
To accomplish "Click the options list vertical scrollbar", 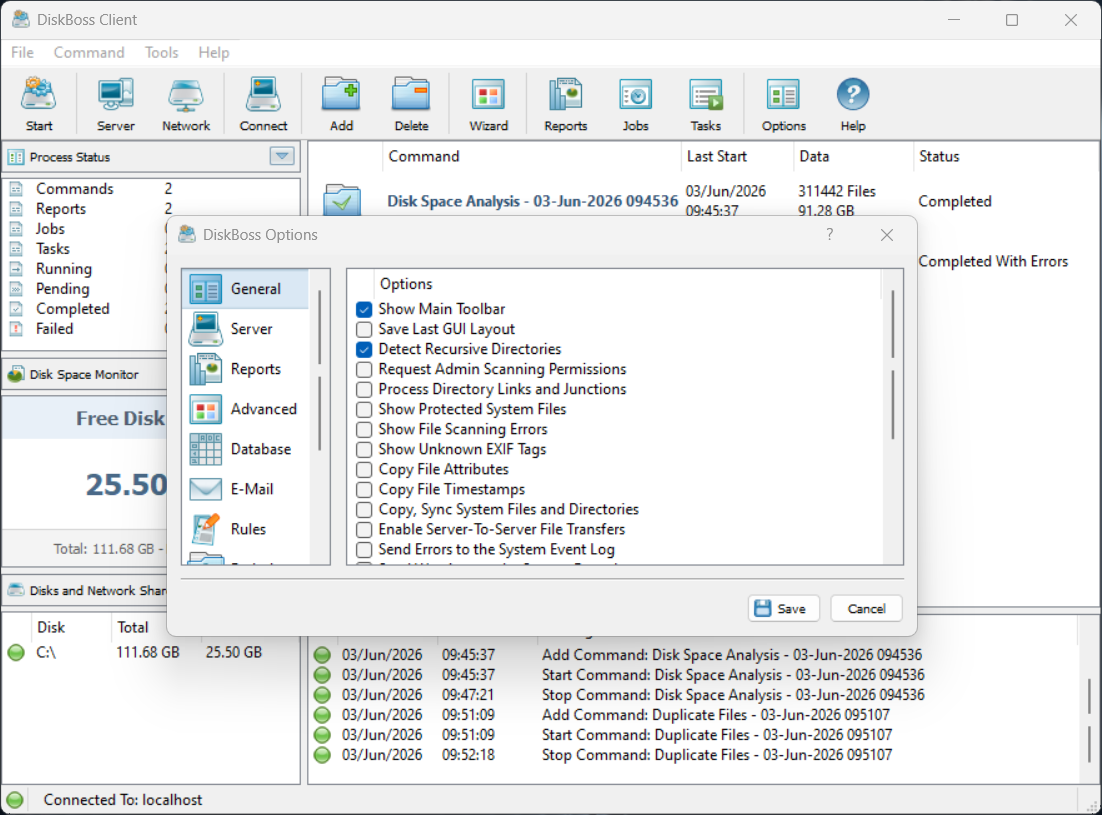I will click(893, 365).
